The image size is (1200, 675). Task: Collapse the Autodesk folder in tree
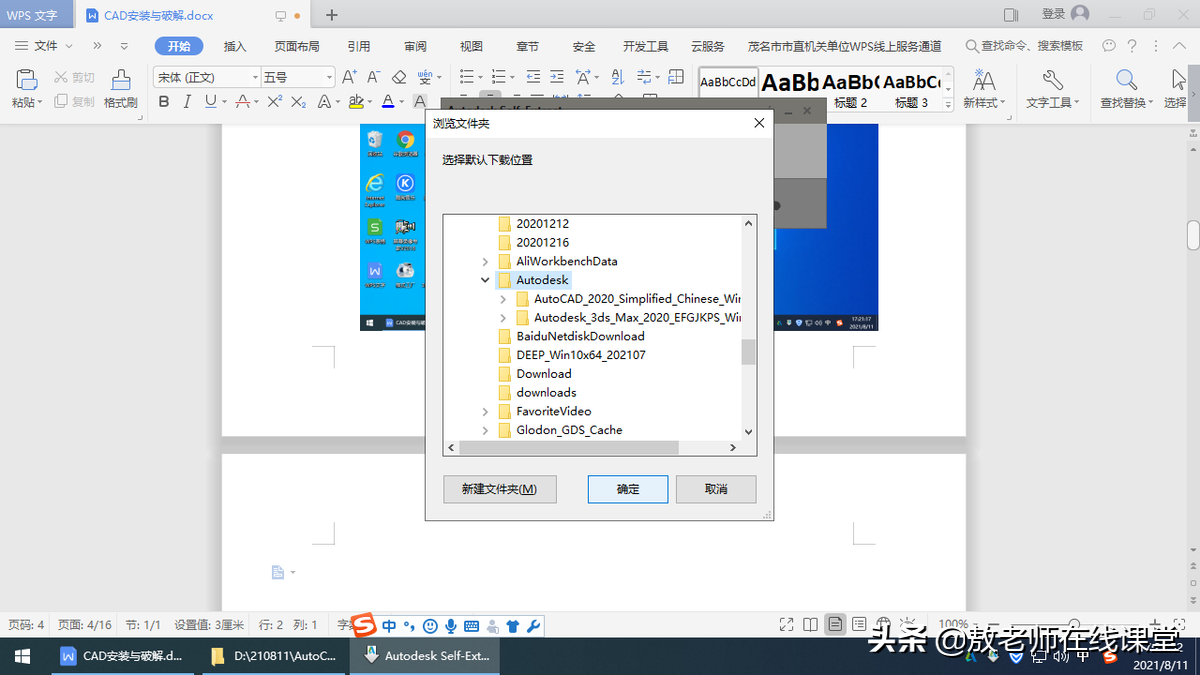coord(485,281)
